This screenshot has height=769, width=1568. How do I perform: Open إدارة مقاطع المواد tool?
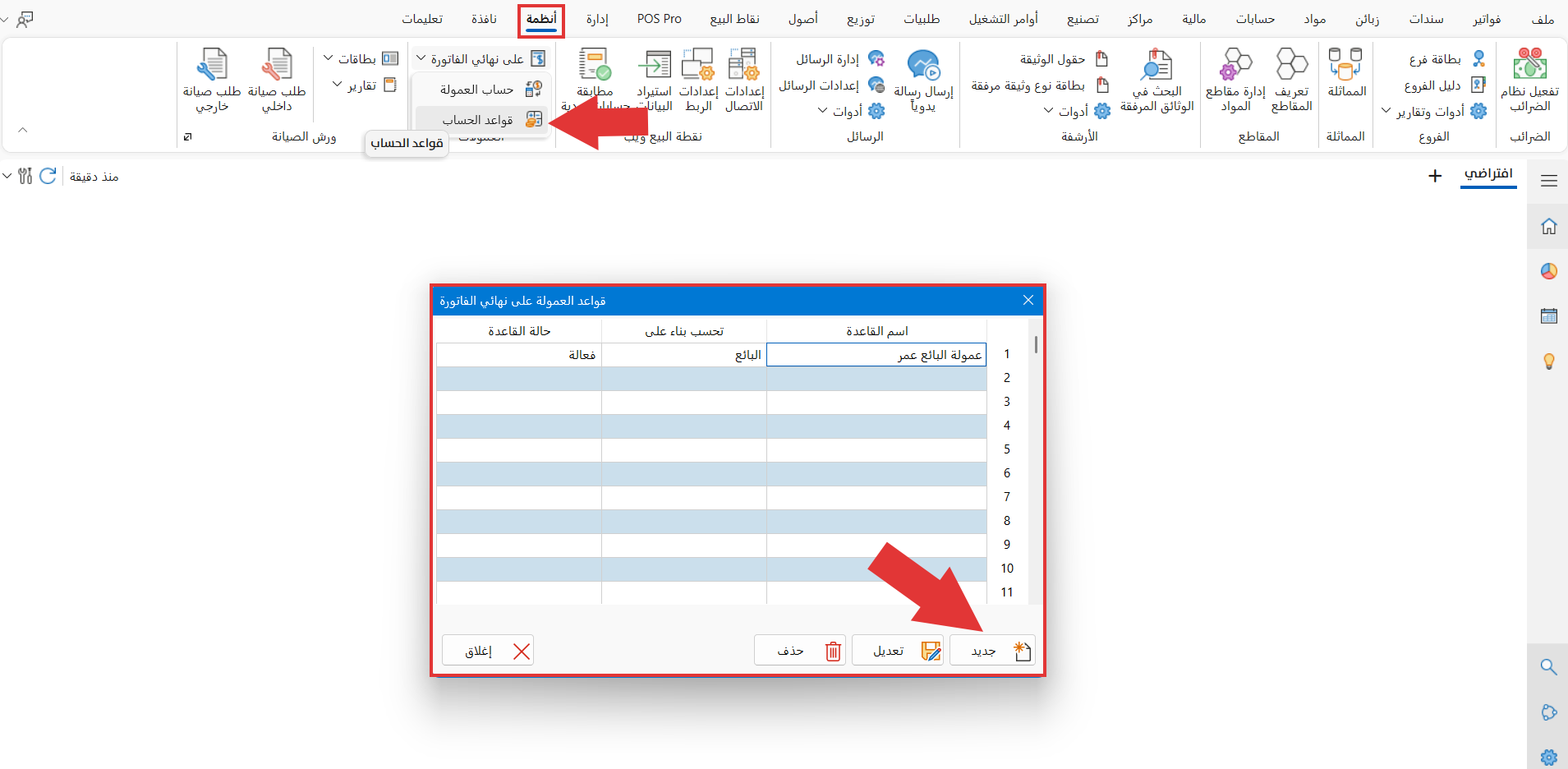pos(1235,80)
